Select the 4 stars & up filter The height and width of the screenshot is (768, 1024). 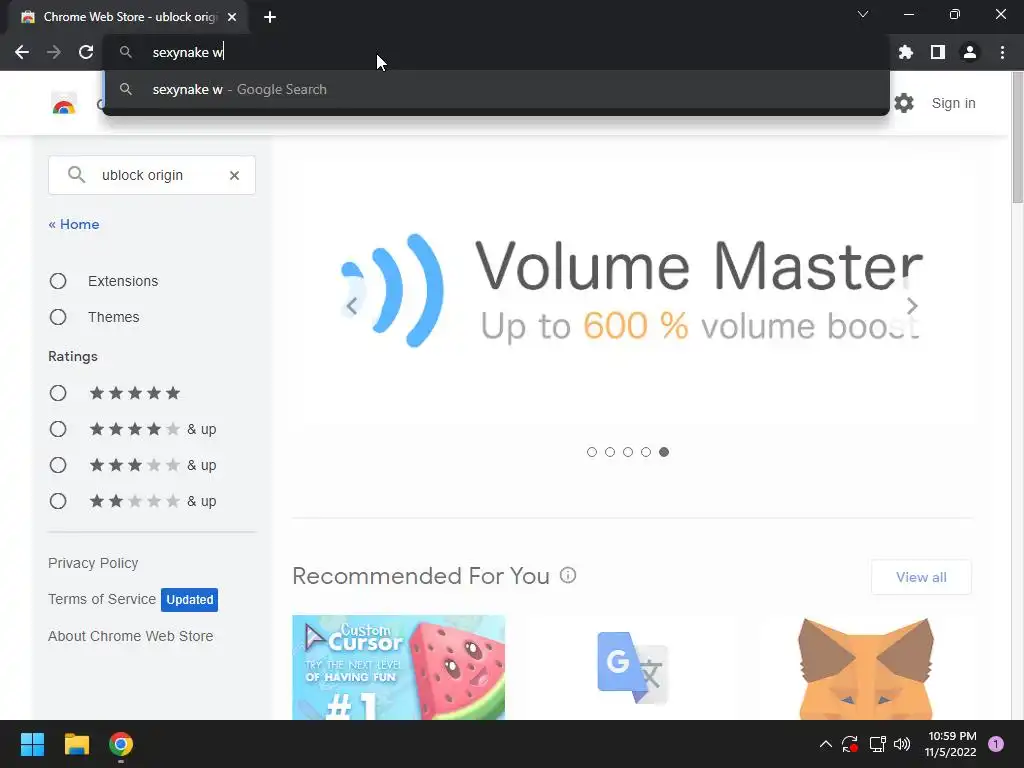tap(58, 429)
